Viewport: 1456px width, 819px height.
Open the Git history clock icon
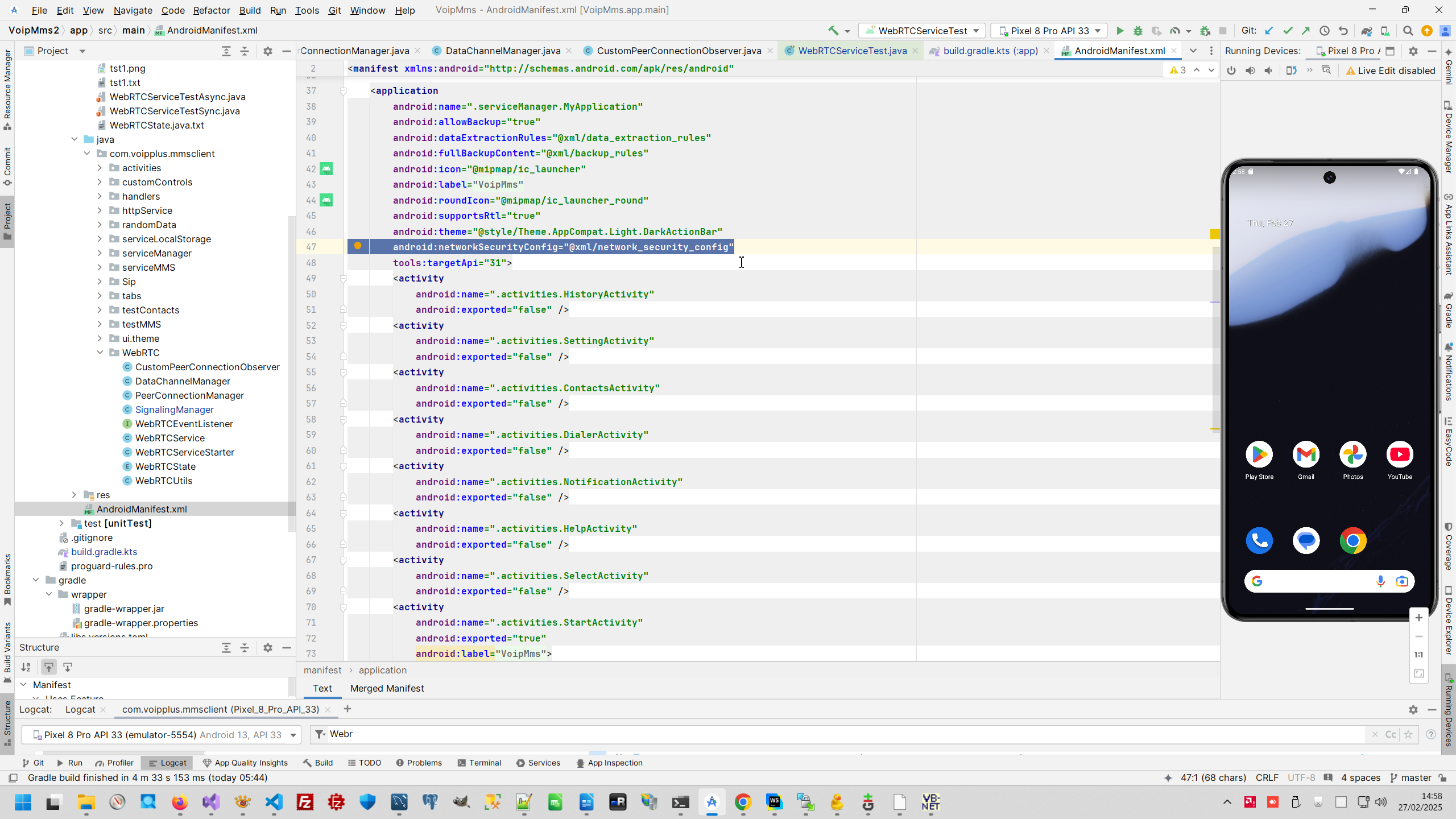click(1324, 31)
